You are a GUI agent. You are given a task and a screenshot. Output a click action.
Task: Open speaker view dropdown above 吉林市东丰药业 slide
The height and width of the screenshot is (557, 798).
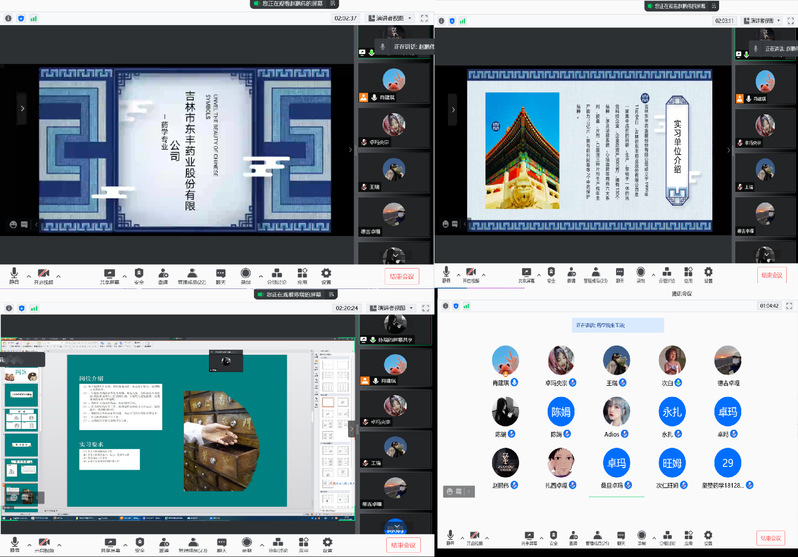click(389, 18)
